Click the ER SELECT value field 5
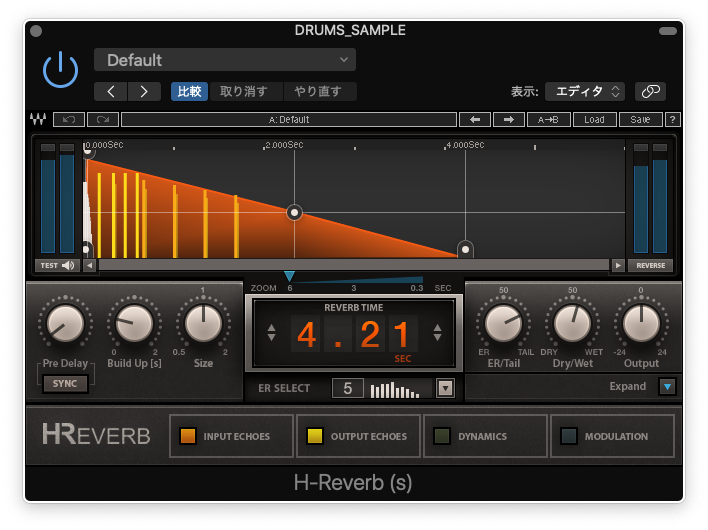This screenshot has height=530, width=708. point(348,388)
